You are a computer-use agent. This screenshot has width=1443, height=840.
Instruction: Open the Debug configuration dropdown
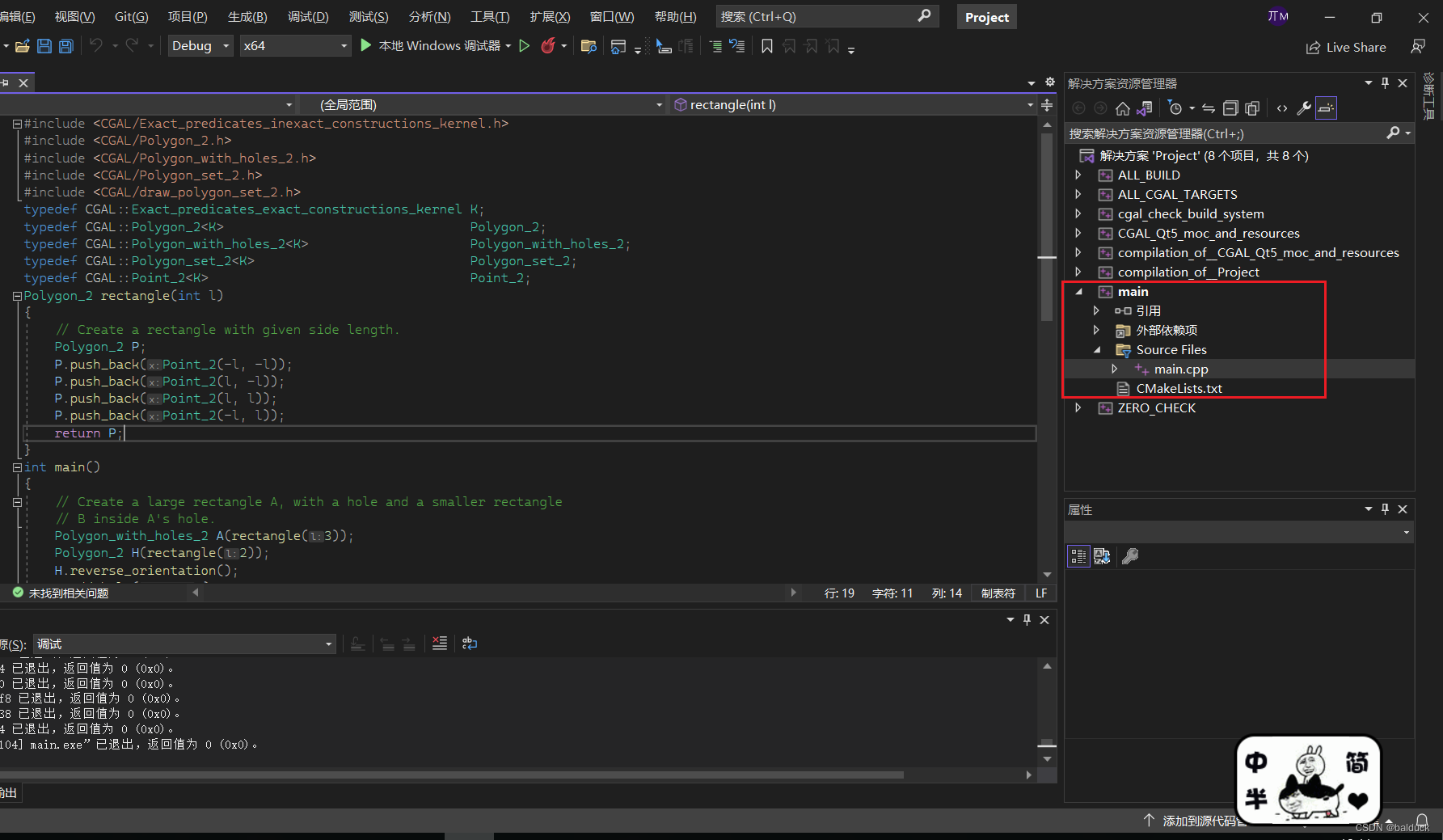200,46
